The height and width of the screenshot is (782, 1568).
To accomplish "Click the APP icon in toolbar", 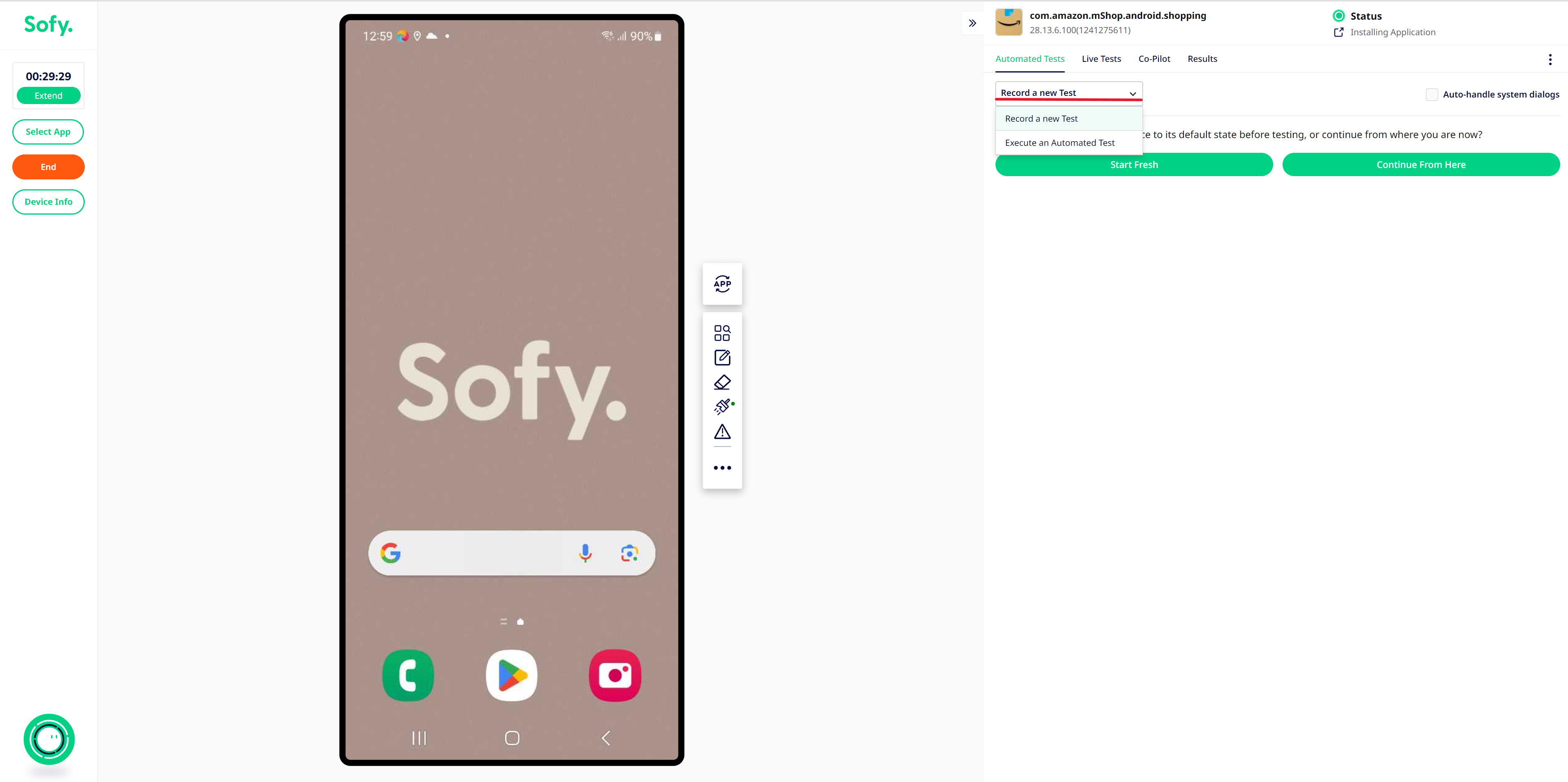I will (x=722, y=284).
